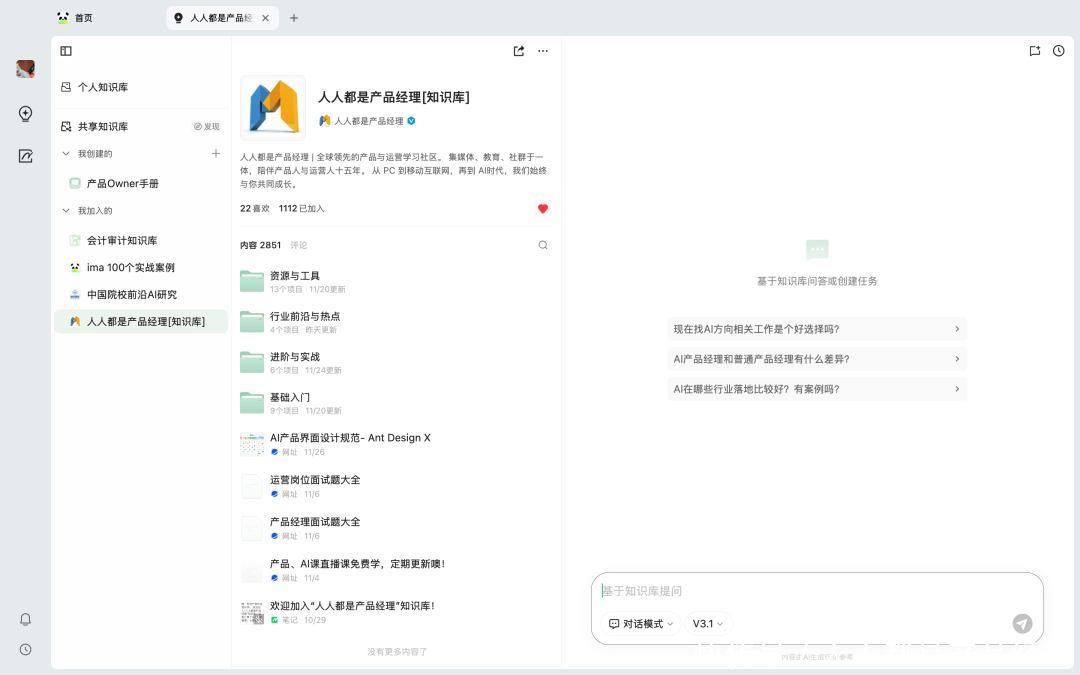The image size is (1080, 675).
Task: Toggle the red heart like button
Action: [x=543, y=209]
